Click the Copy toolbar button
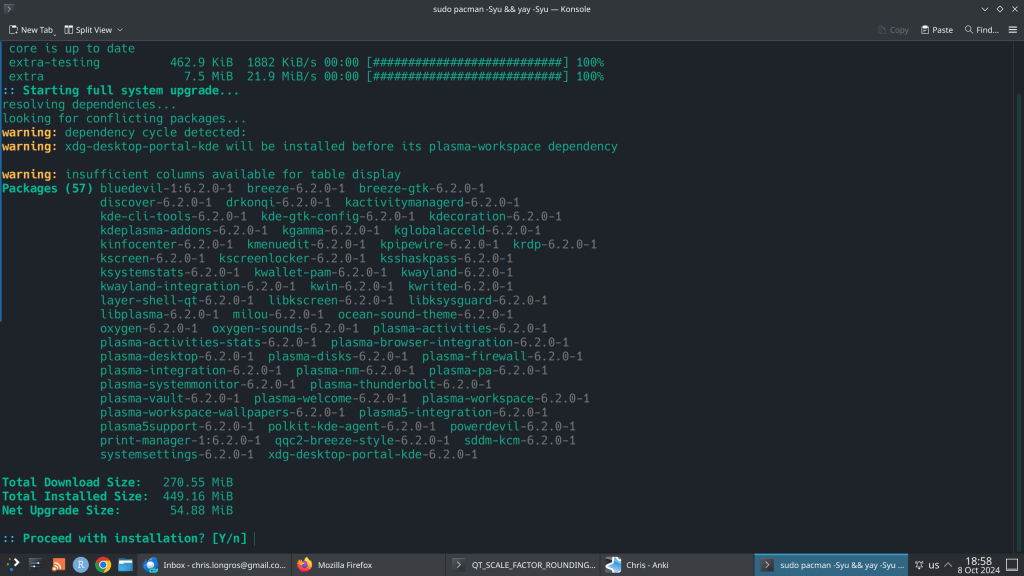1024x576 pixels. [892, 30]
